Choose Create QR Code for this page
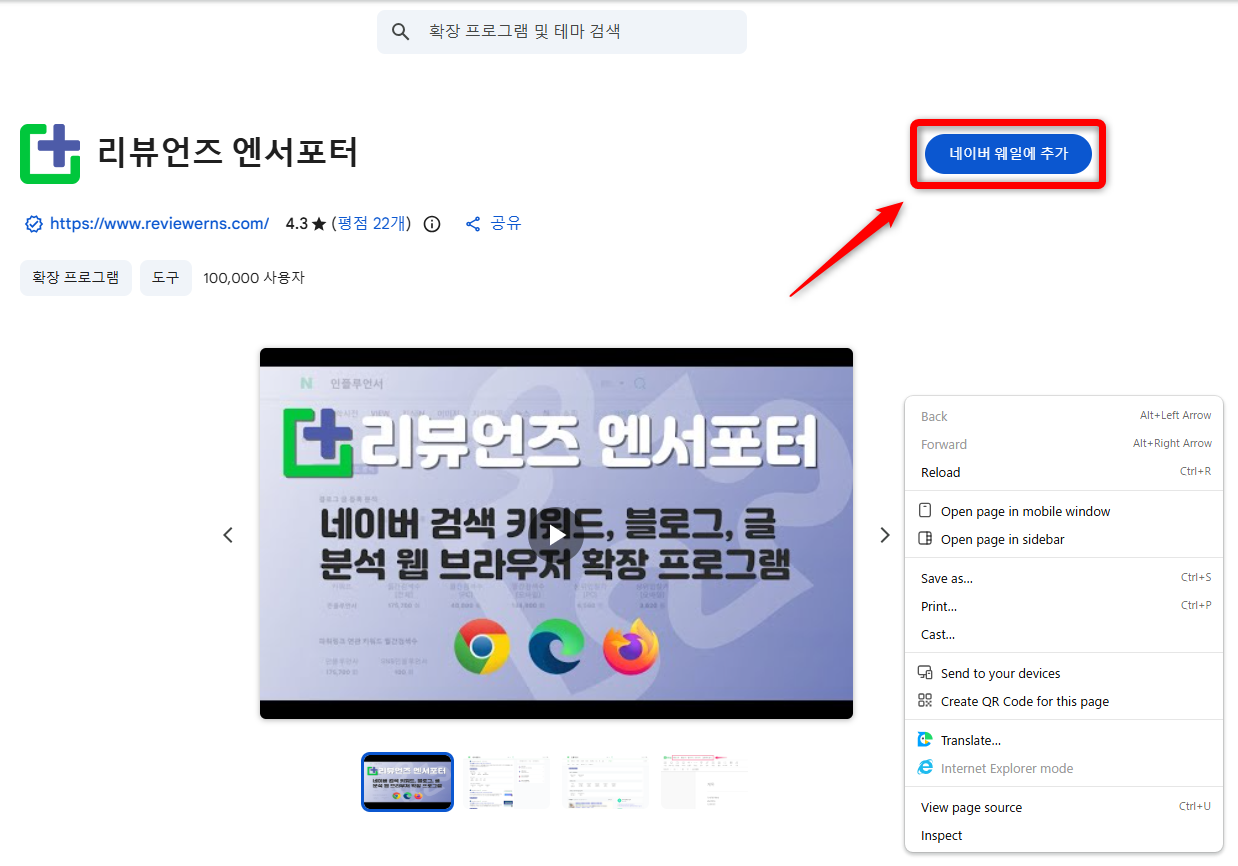 click(x=1024, y=701)
